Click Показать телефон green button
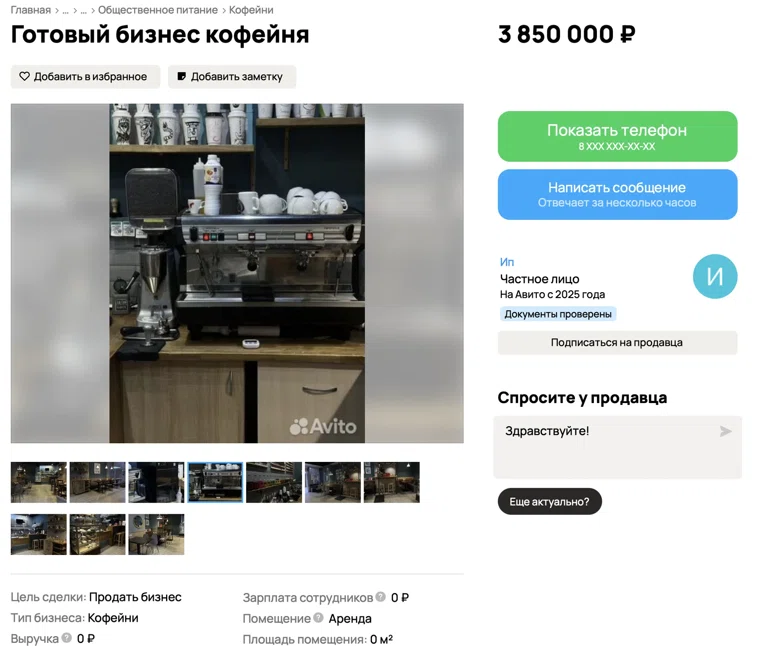The image size is (760, 646). click(618, 136)
